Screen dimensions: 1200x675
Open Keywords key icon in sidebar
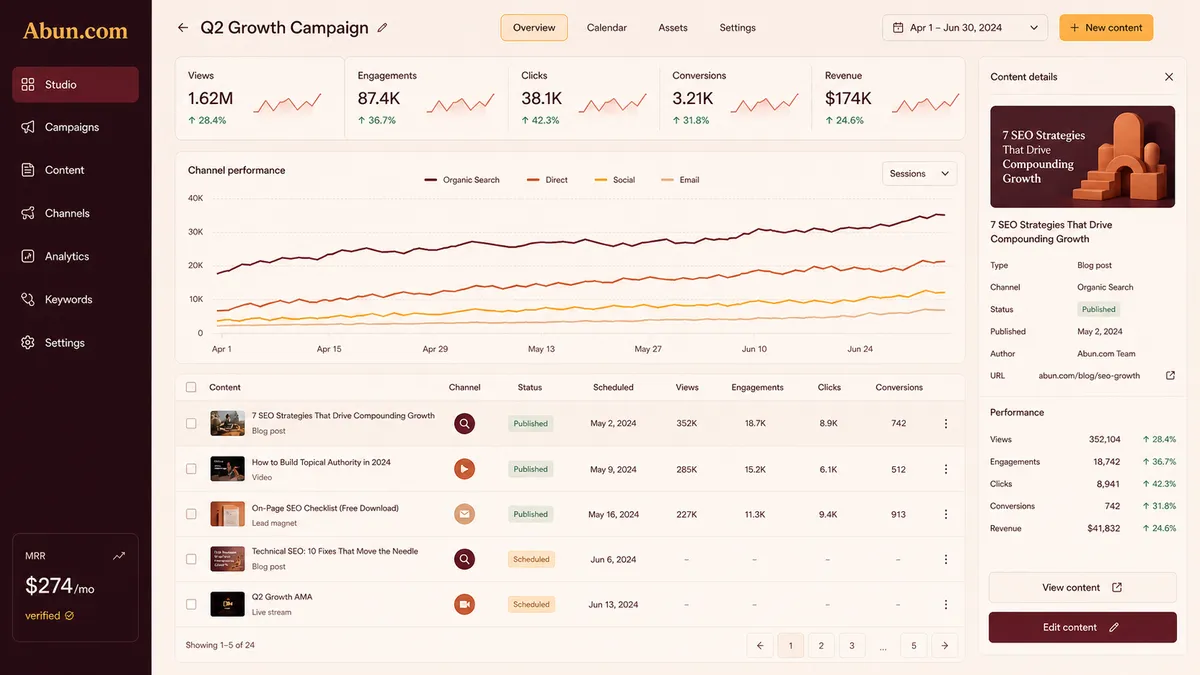[x=28, y=299]
